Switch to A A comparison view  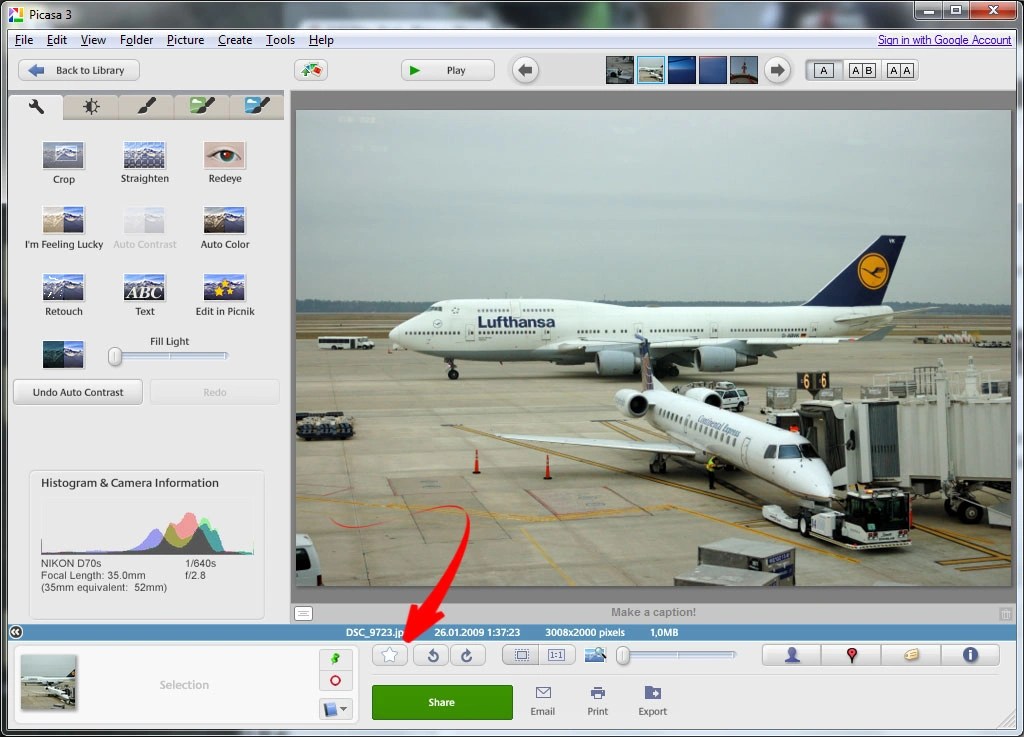(x=900, y=71)
